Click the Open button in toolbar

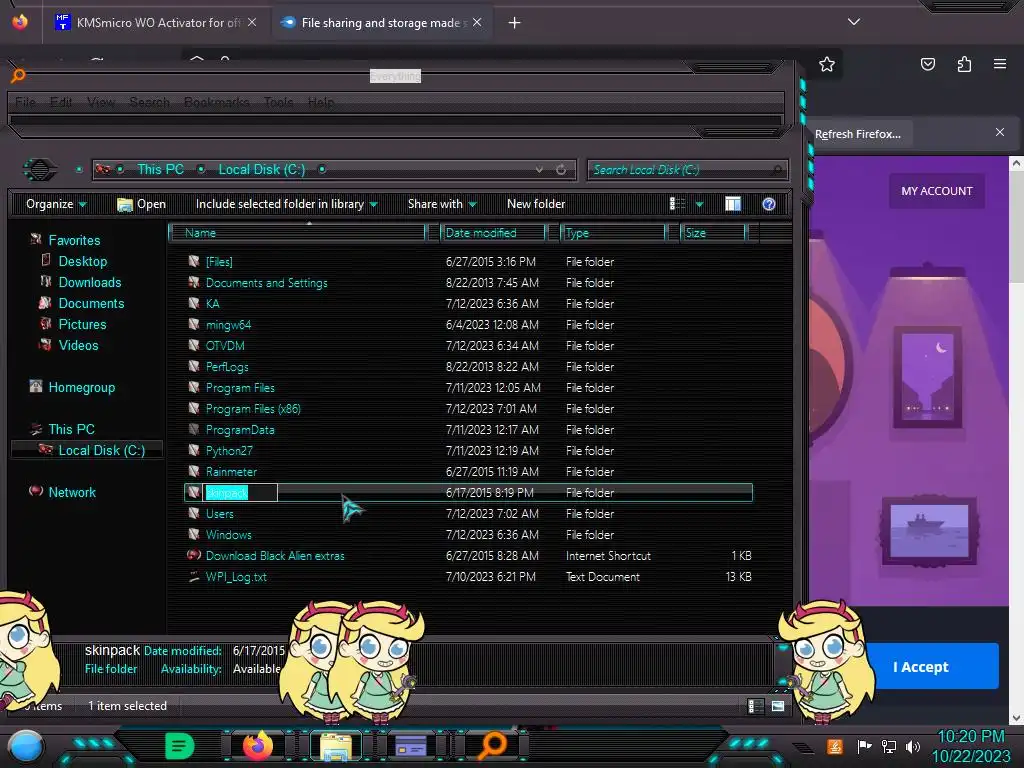coord(141,204)
